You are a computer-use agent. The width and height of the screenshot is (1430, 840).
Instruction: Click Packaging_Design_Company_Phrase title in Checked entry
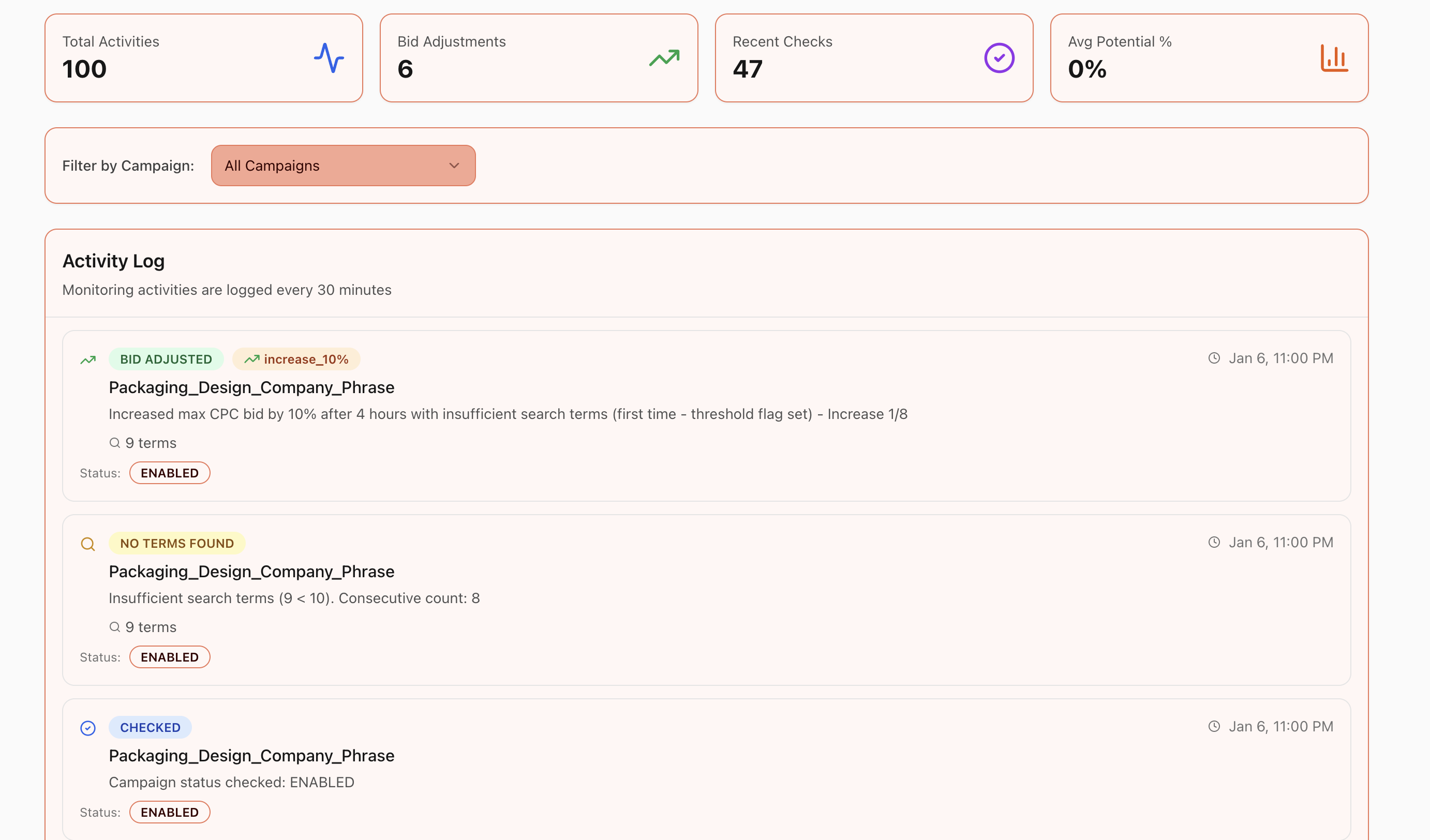[251, 756]
